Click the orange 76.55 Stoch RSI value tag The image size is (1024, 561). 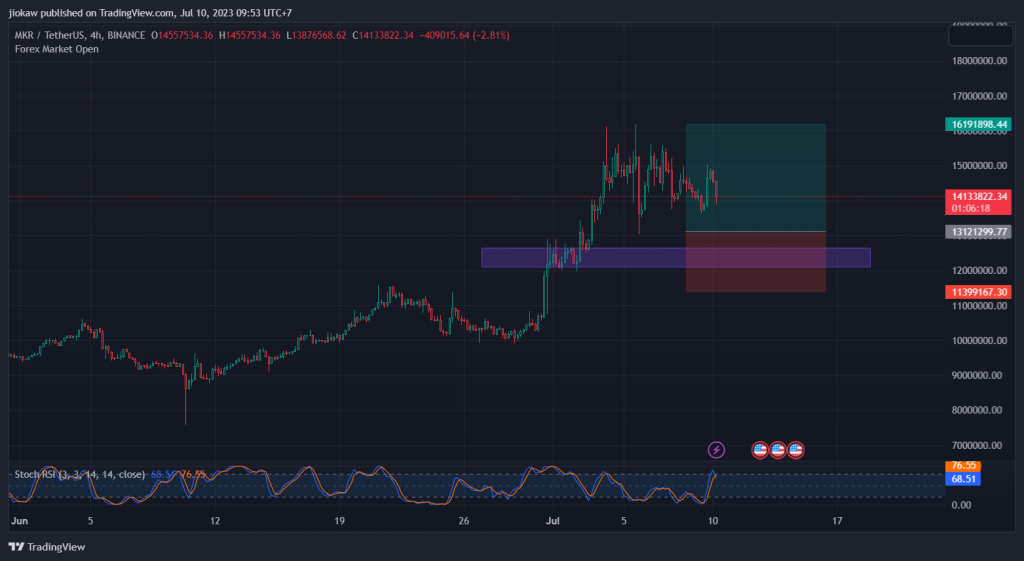click(963, 466)
